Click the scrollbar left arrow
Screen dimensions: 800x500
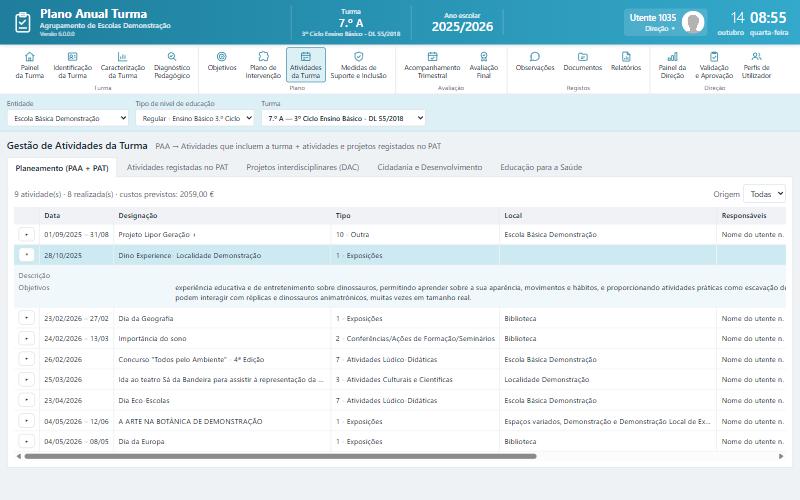point(18,456)
